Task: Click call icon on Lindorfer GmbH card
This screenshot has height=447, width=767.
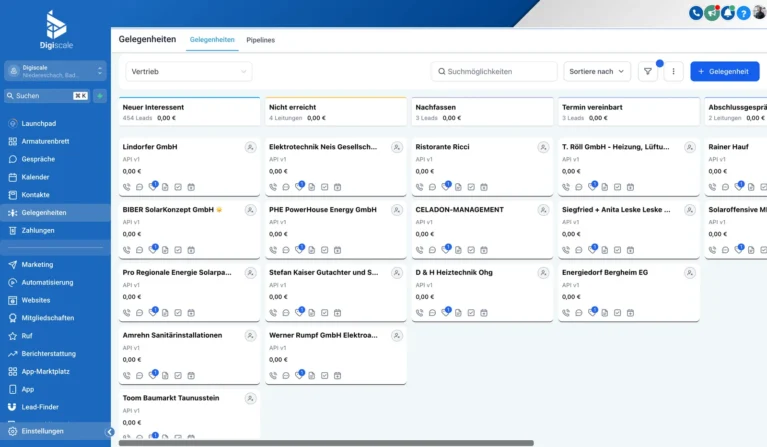Action: pos(127,187)
